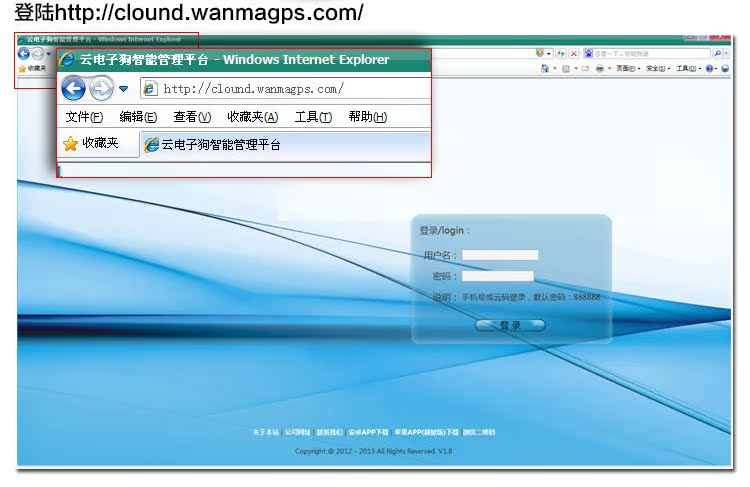Click the 登录 login button
Viewport: 750px width, 487px height.
click(510, 325)
